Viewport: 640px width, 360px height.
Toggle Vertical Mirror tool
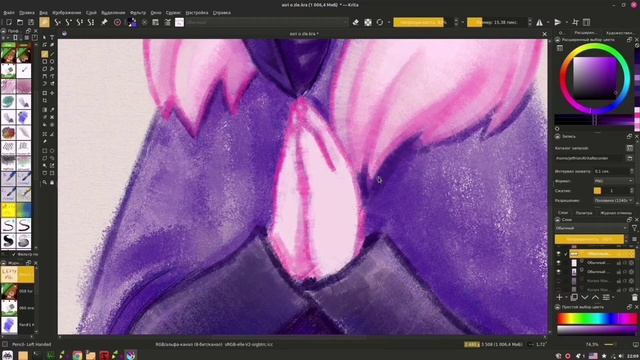[x=557, y=22]
